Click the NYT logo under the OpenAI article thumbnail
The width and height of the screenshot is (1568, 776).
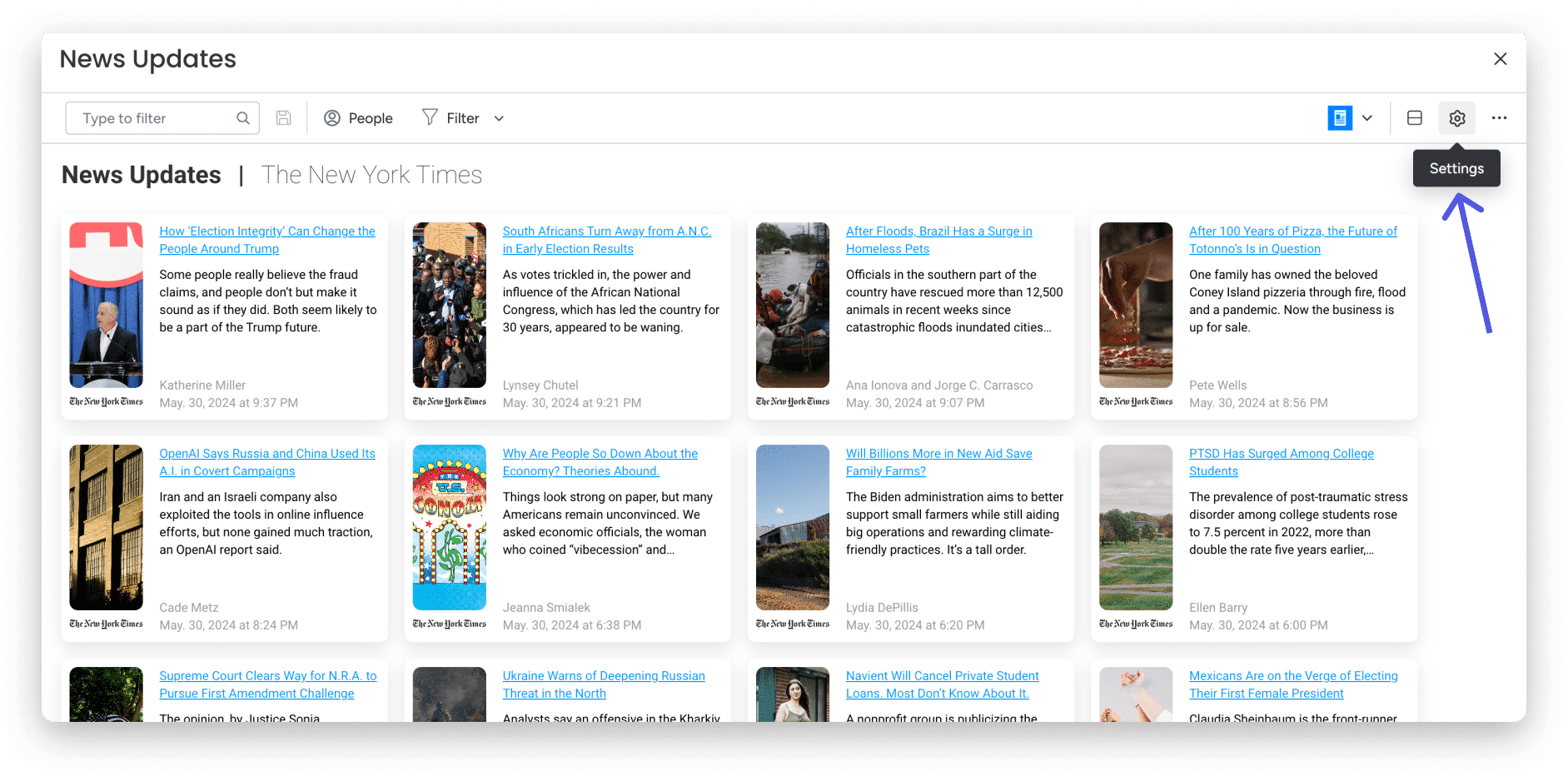(x=106, y=624)
